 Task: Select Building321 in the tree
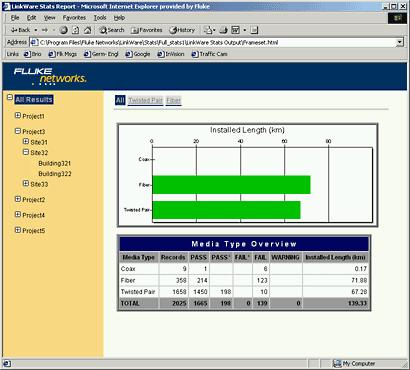(55, 163)
